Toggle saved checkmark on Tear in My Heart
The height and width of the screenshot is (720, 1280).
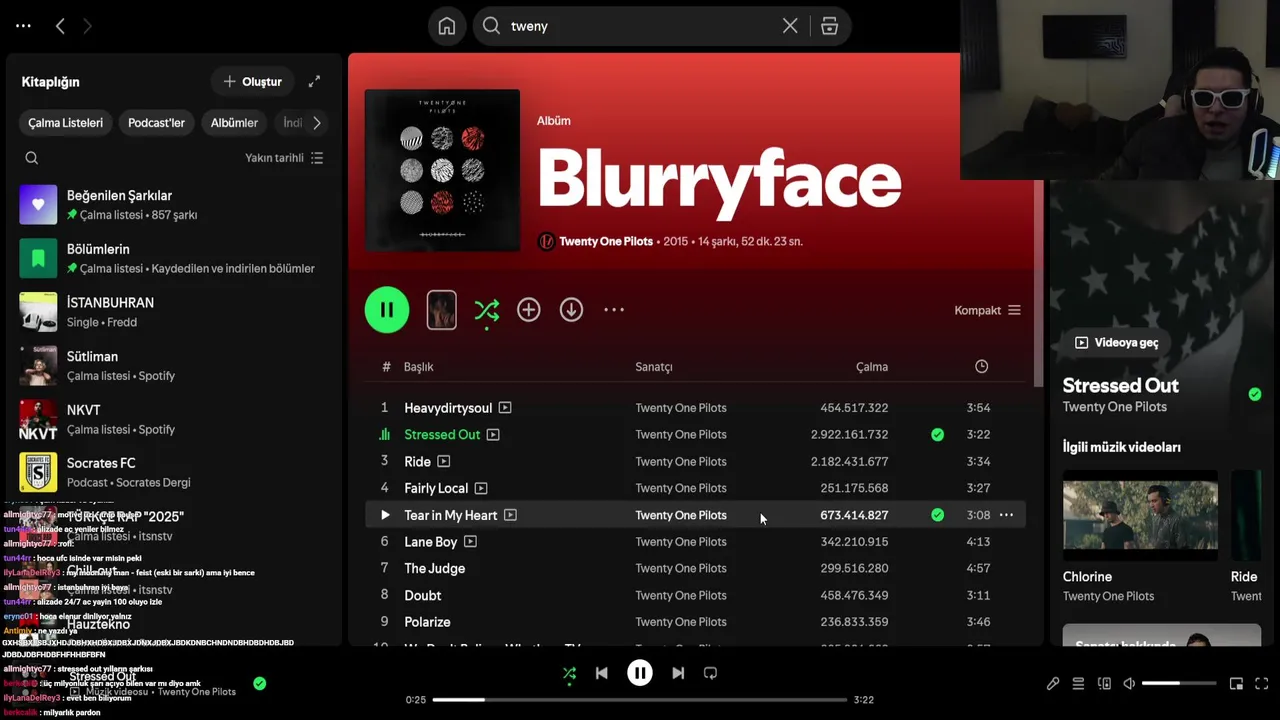(x=937, y=515)
